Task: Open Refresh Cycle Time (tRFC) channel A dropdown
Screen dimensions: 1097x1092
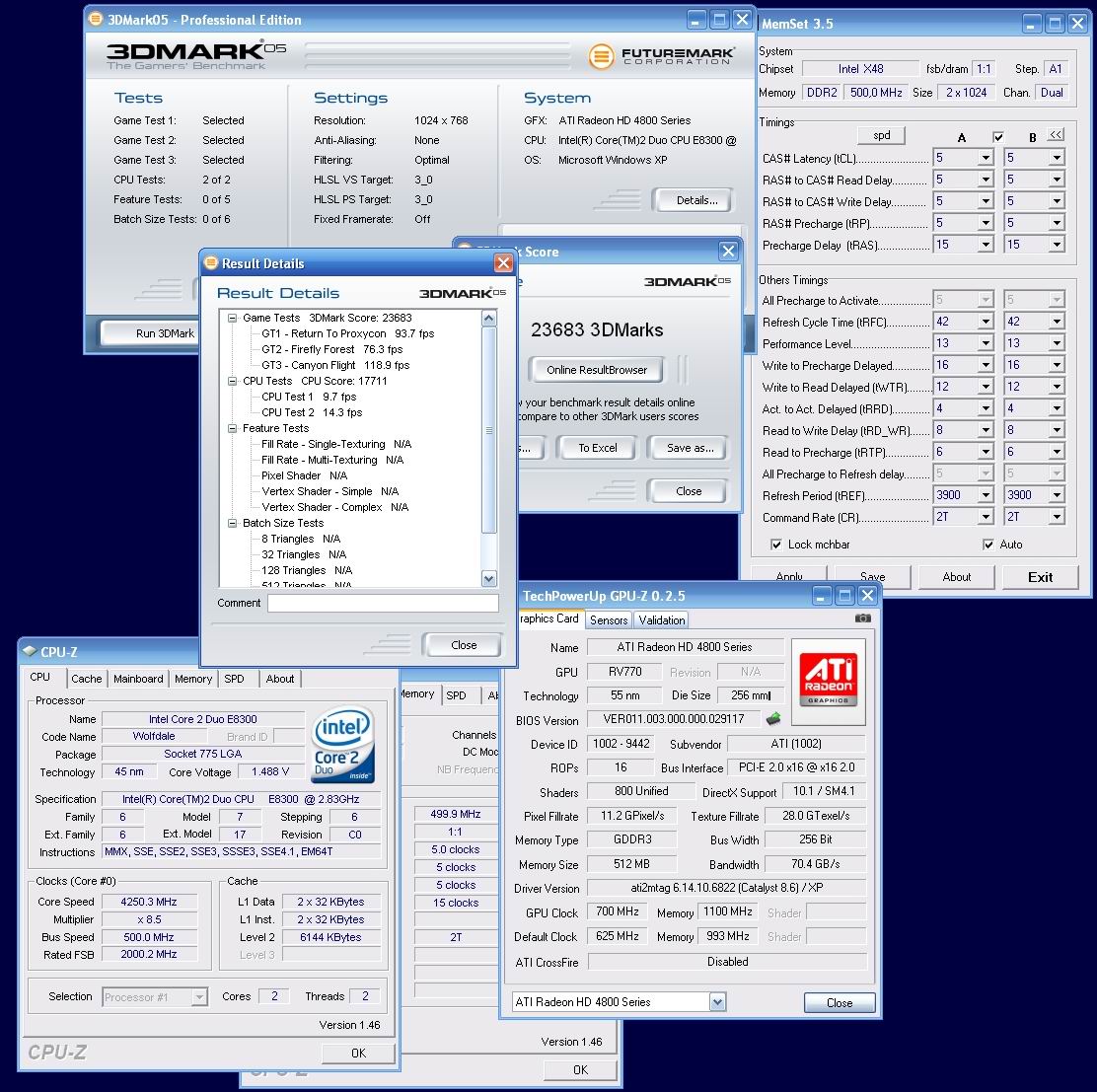Action: [x=986, y=322]
